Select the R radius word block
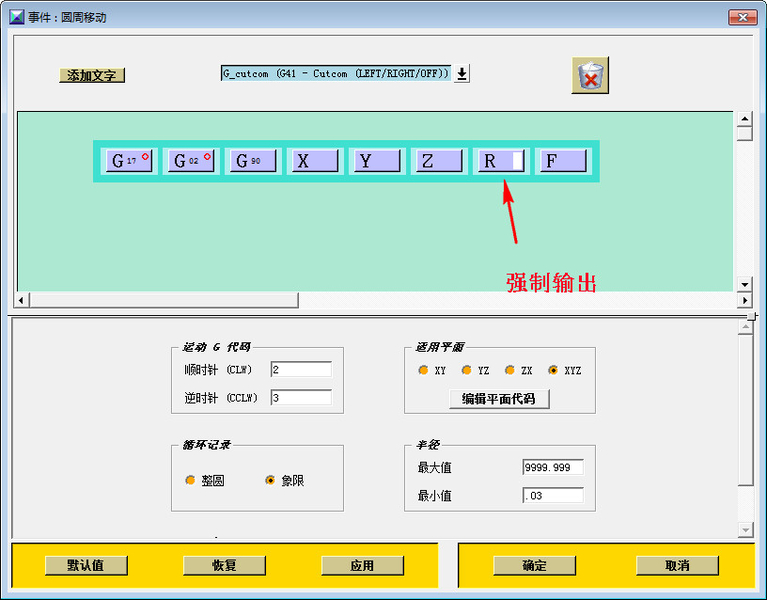The width and height of the screenshot is (767, 600). pyautogui.click(x=500, y=161)
